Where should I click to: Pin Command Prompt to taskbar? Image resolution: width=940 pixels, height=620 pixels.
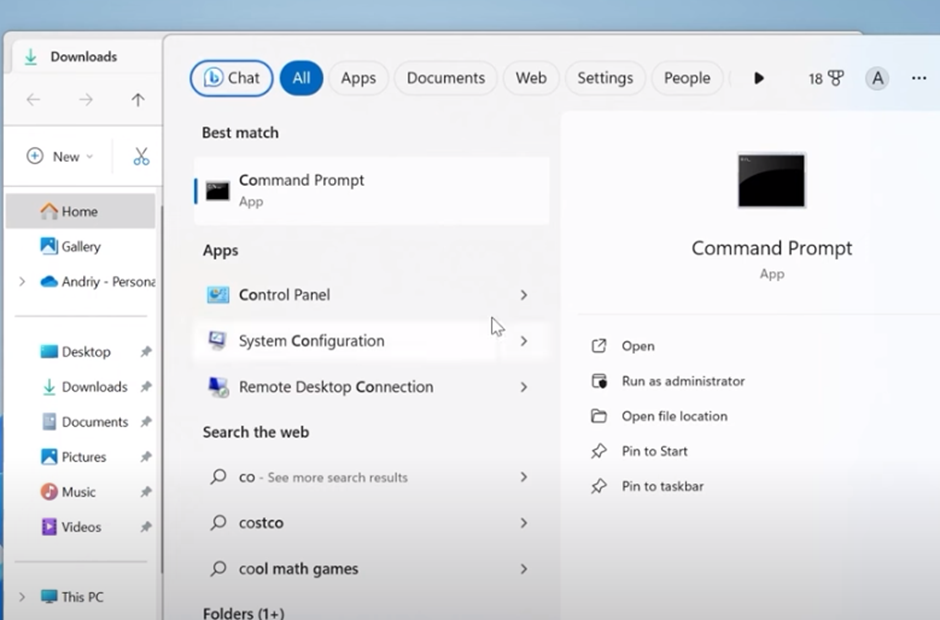pos(665,486)
